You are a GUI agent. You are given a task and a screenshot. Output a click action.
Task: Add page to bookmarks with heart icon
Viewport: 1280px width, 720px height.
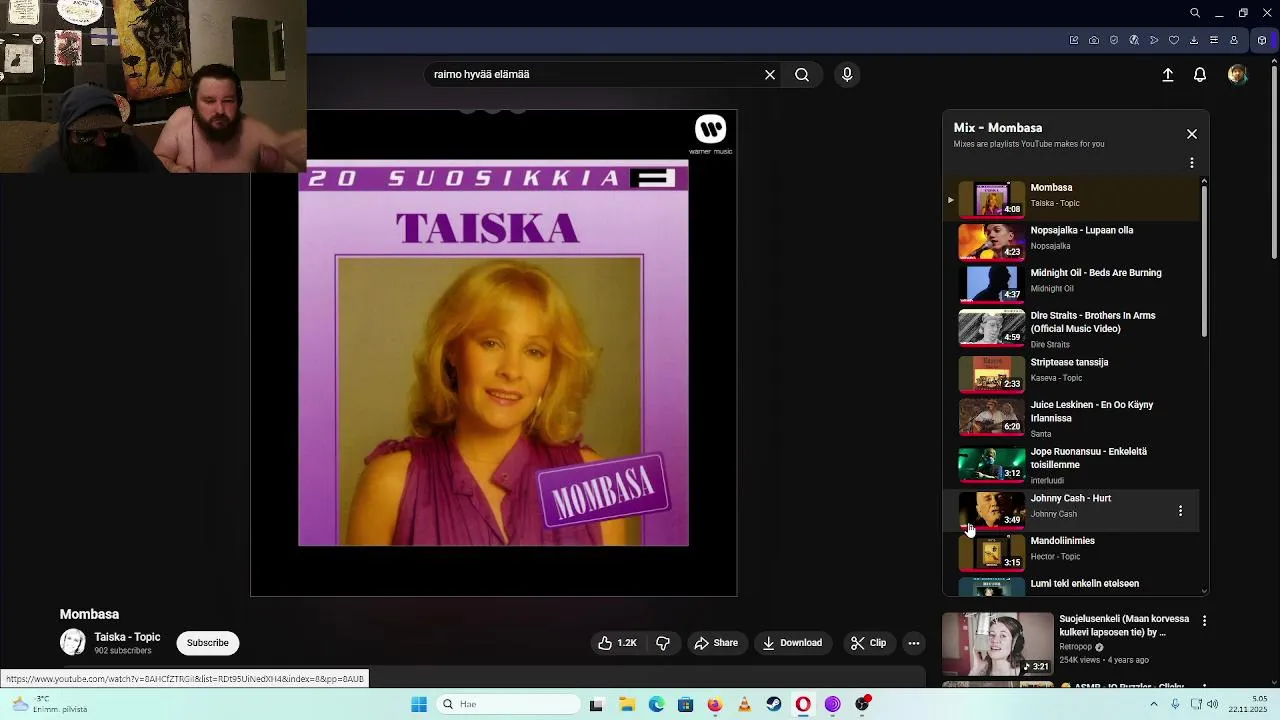[1174, 41]
